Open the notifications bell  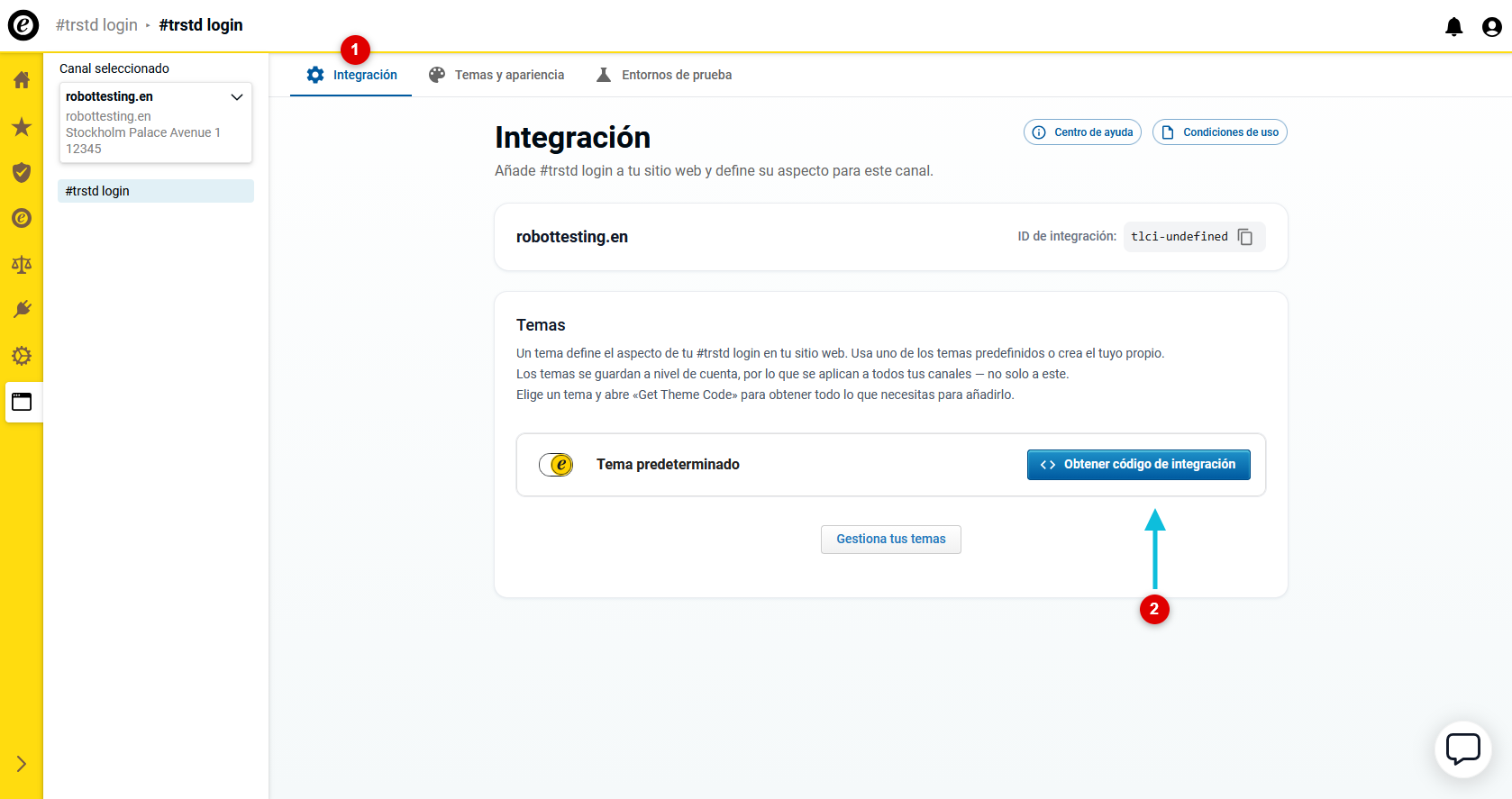pos(1453,27)
